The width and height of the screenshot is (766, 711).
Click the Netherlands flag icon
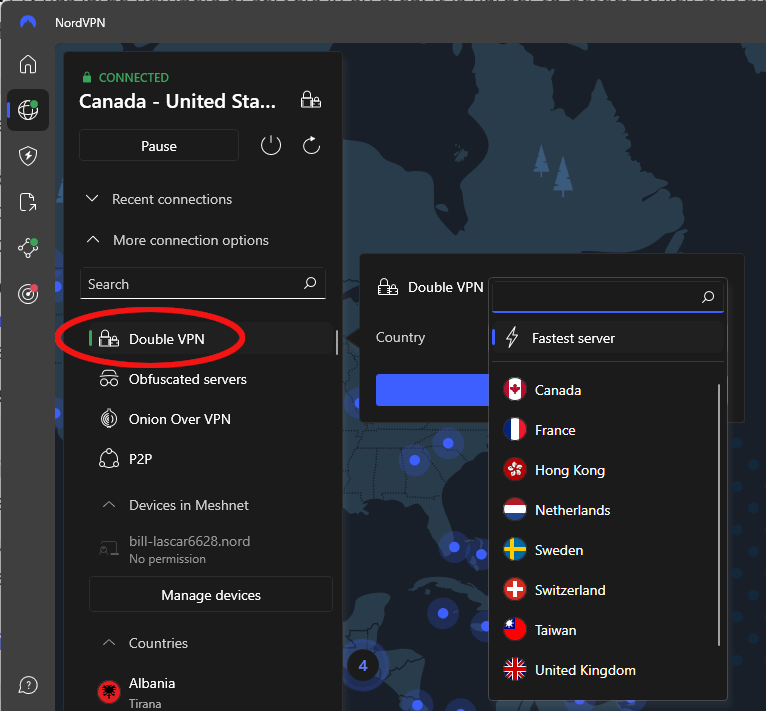tap(515, 510)
